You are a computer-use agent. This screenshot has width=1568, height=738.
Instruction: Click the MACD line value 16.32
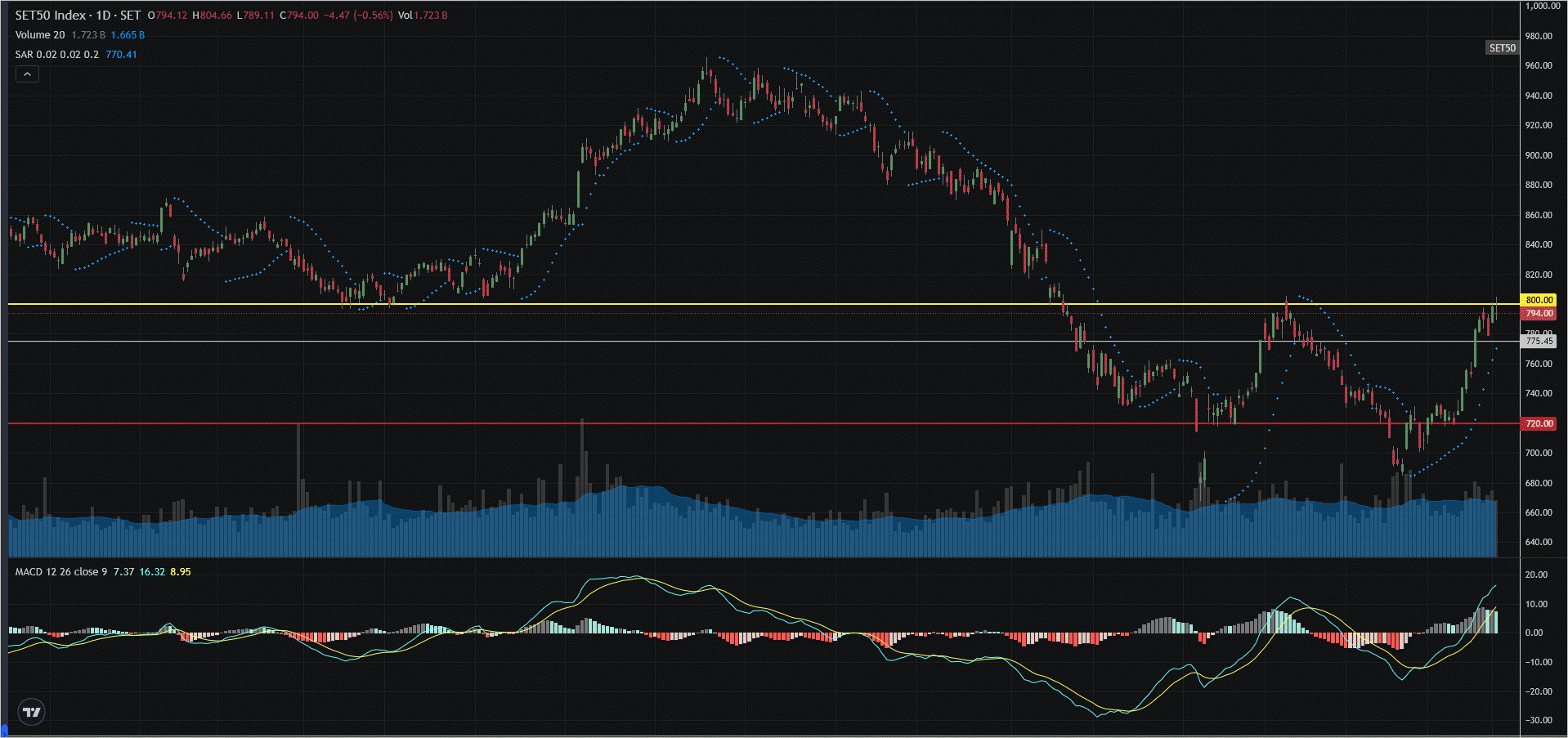pyautogui.click(x=152, y=572)
